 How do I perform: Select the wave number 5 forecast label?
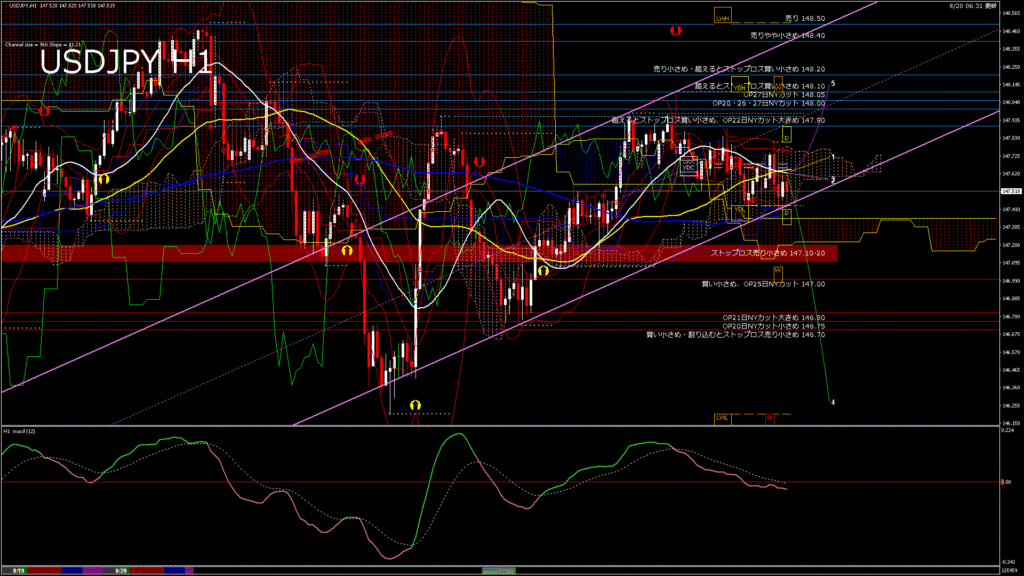point(833,83)
